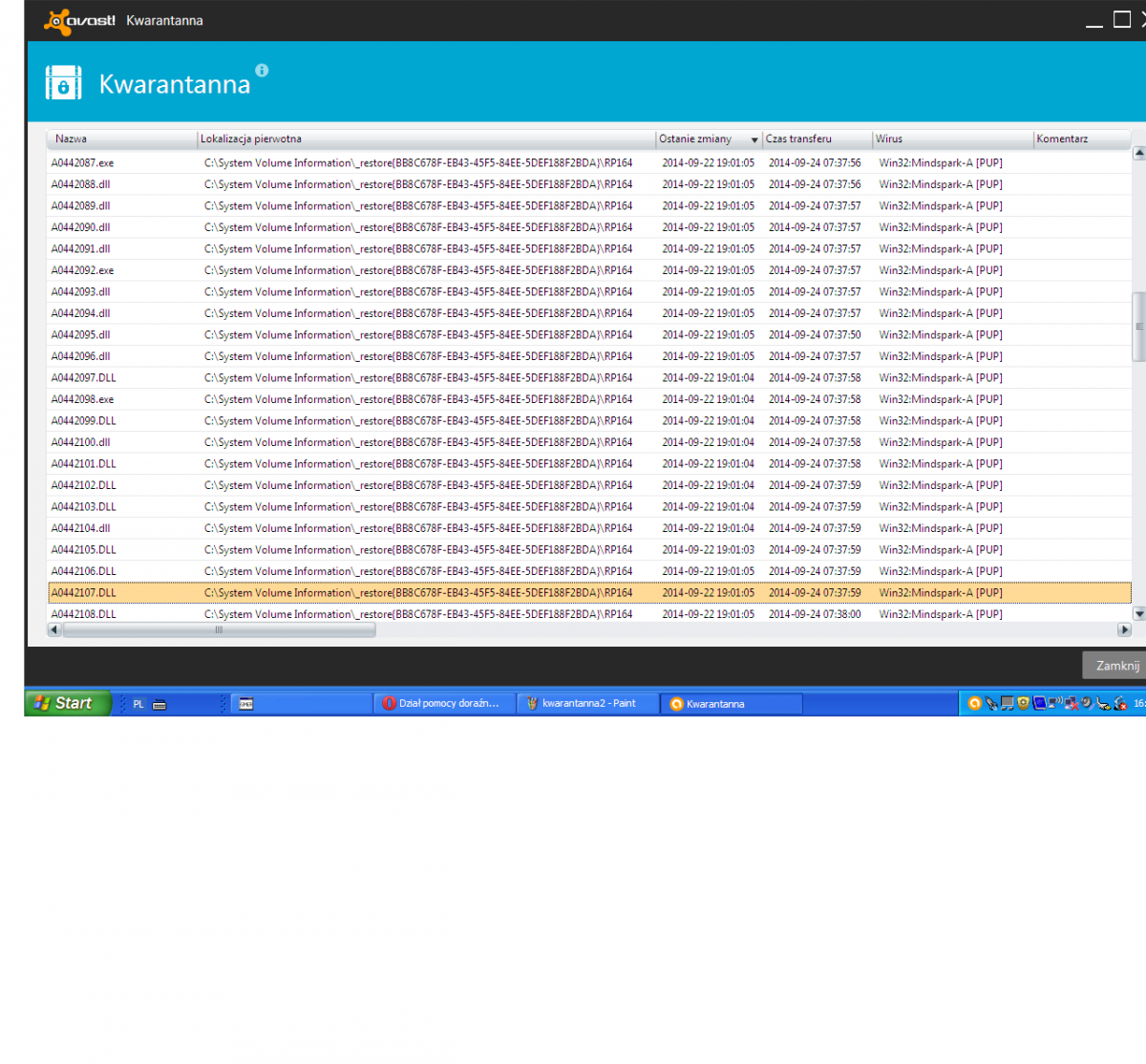The height and width of the screenshot is (1064, 1146).
Task: Click the highlighted A0442107.DLL row
Action: [x=589, y=592]
